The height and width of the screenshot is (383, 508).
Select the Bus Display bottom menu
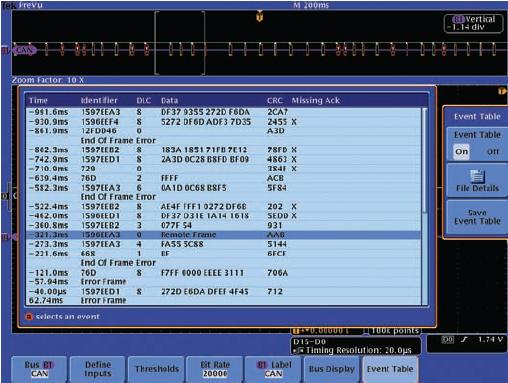[332, 369]
